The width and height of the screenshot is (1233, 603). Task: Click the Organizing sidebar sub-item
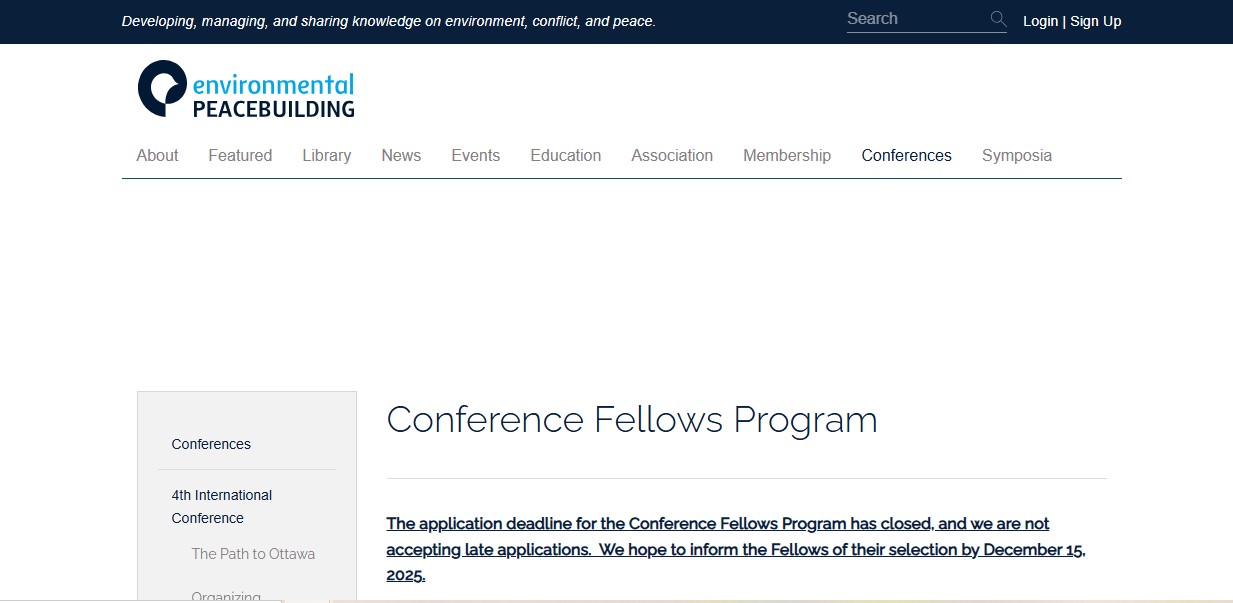click(x=226, y=596)
